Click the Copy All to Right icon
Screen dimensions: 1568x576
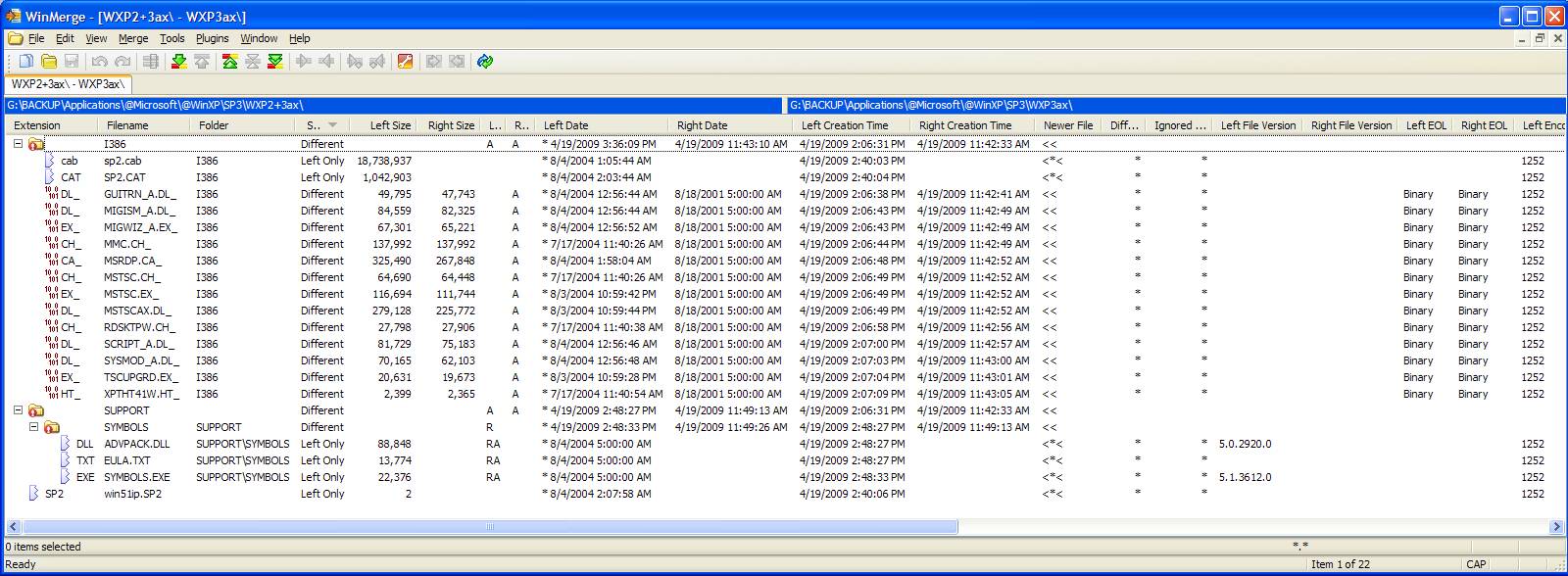433,62
